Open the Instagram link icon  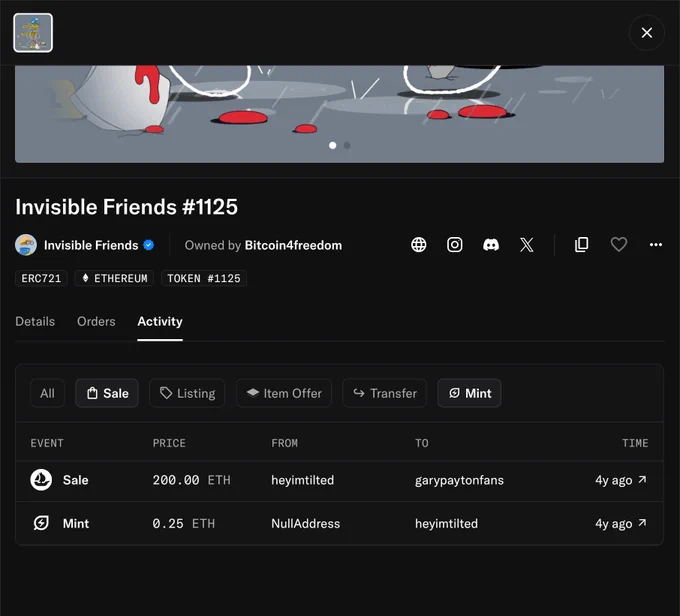[454, 245]
